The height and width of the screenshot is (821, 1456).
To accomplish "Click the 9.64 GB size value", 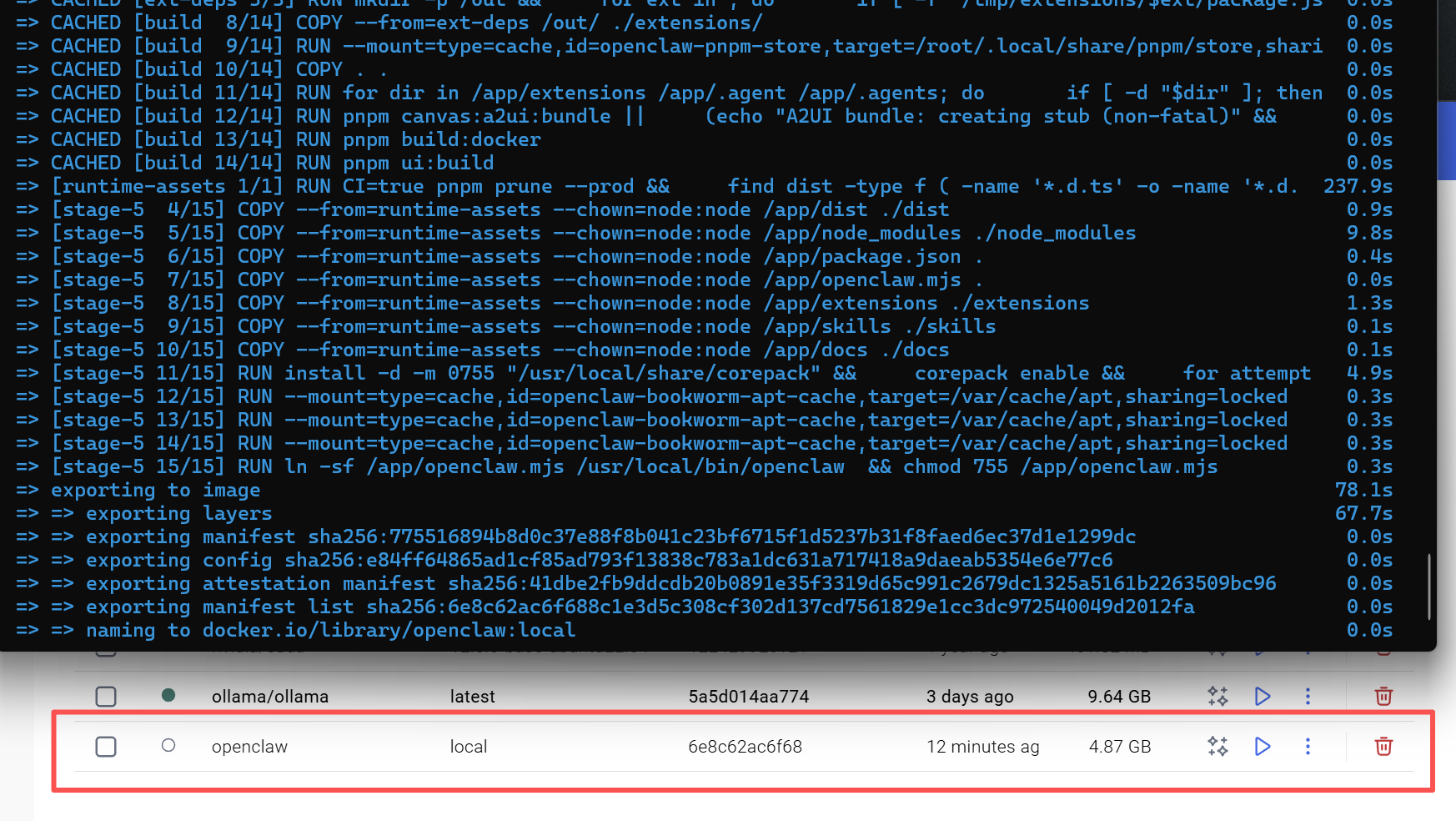I will point(1119,697).
